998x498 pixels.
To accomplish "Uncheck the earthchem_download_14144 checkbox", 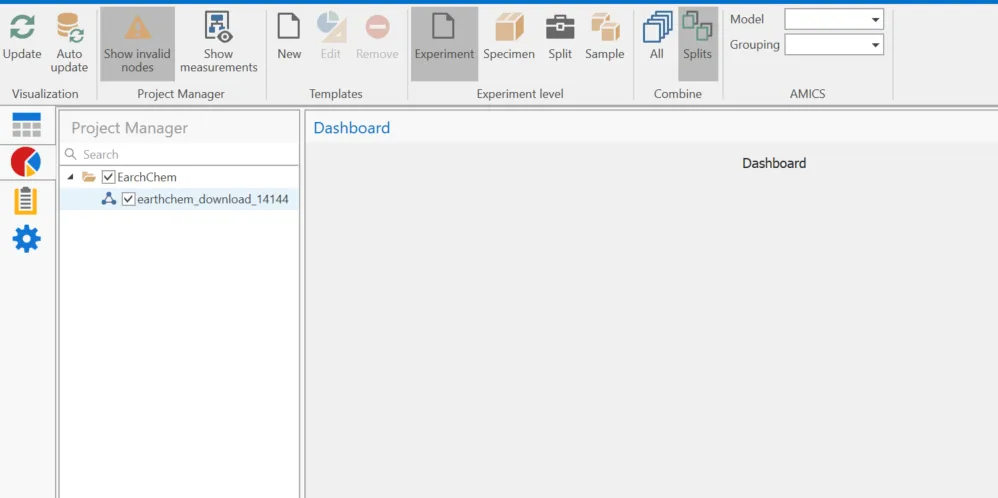I will pos(129,199).
